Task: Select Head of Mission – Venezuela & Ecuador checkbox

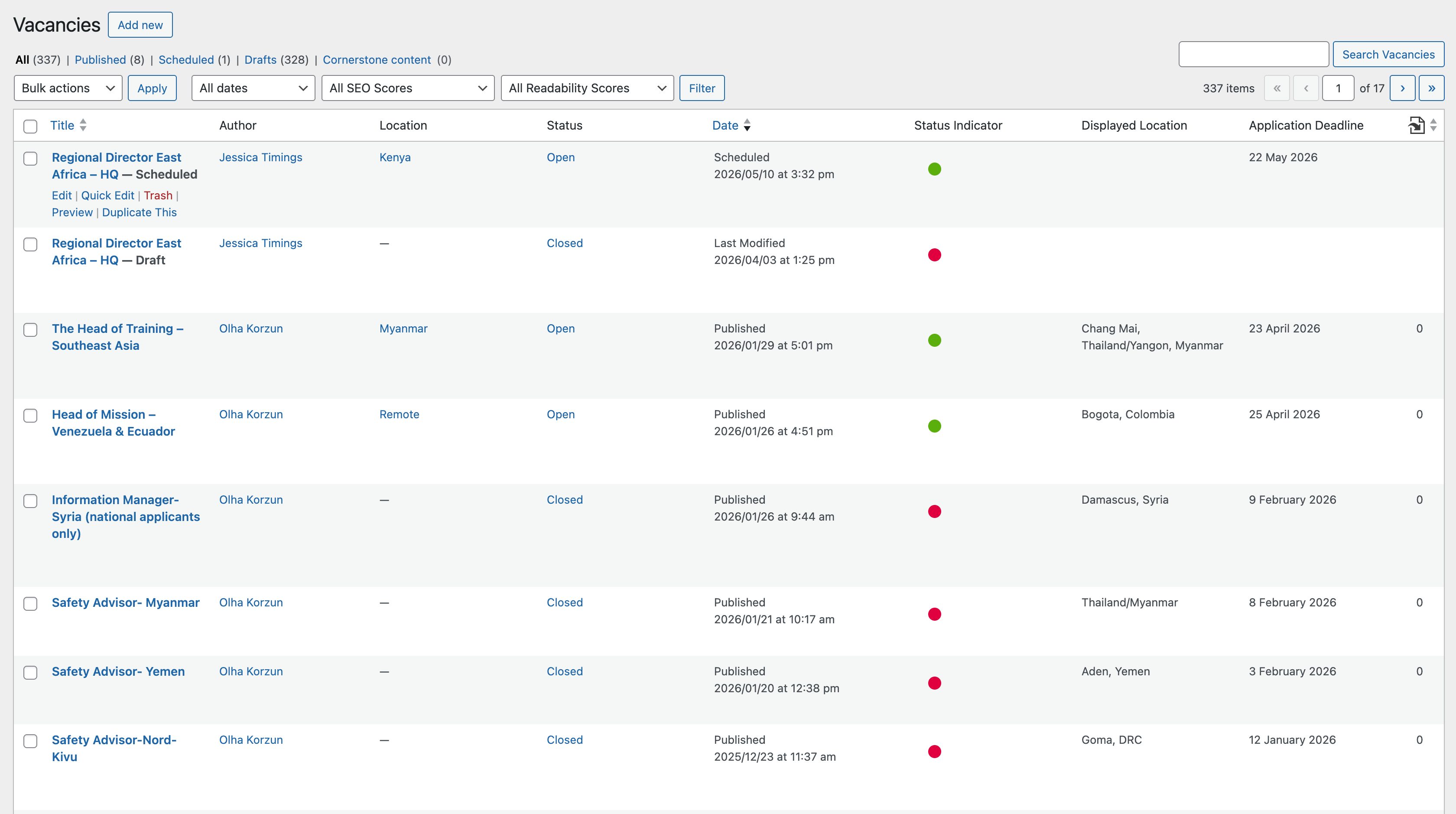Action: click(30, 416)
